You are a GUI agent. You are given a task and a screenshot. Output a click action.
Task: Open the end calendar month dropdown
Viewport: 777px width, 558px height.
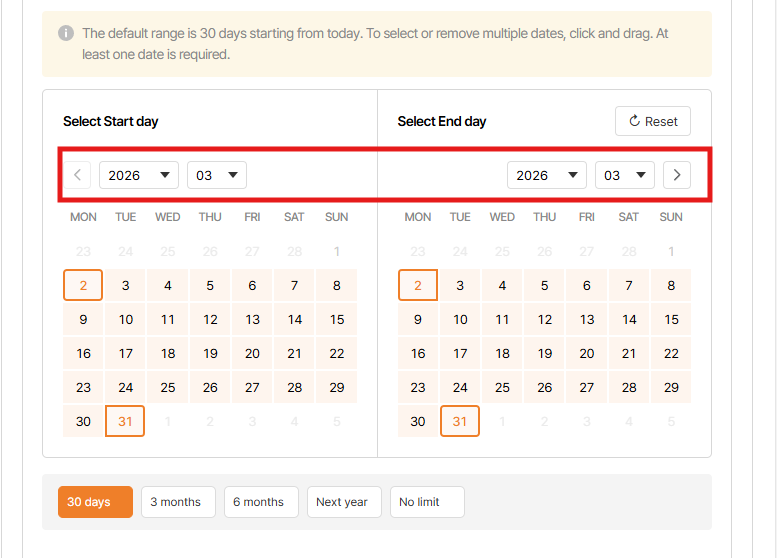click(x=624, y=175)
